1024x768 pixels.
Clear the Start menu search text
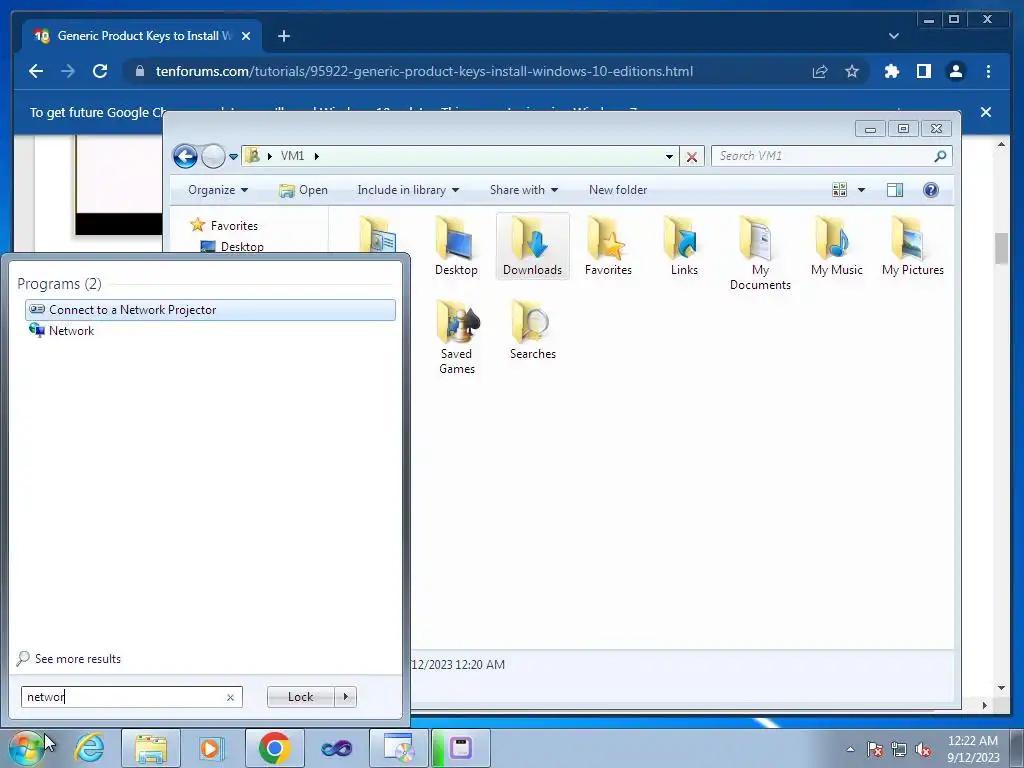point(231,697)
